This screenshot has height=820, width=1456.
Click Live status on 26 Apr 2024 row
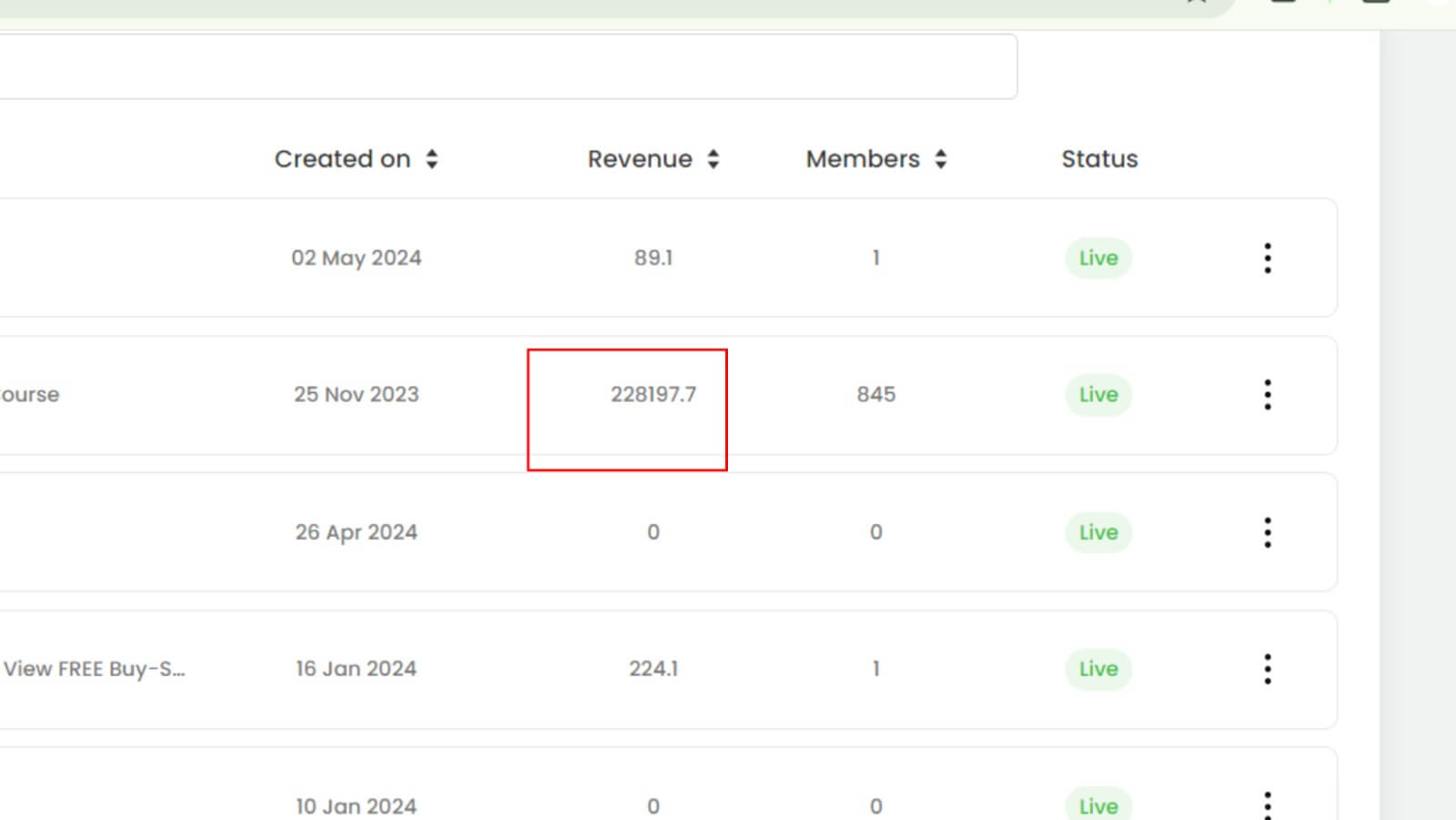[x=1098, y=532]
